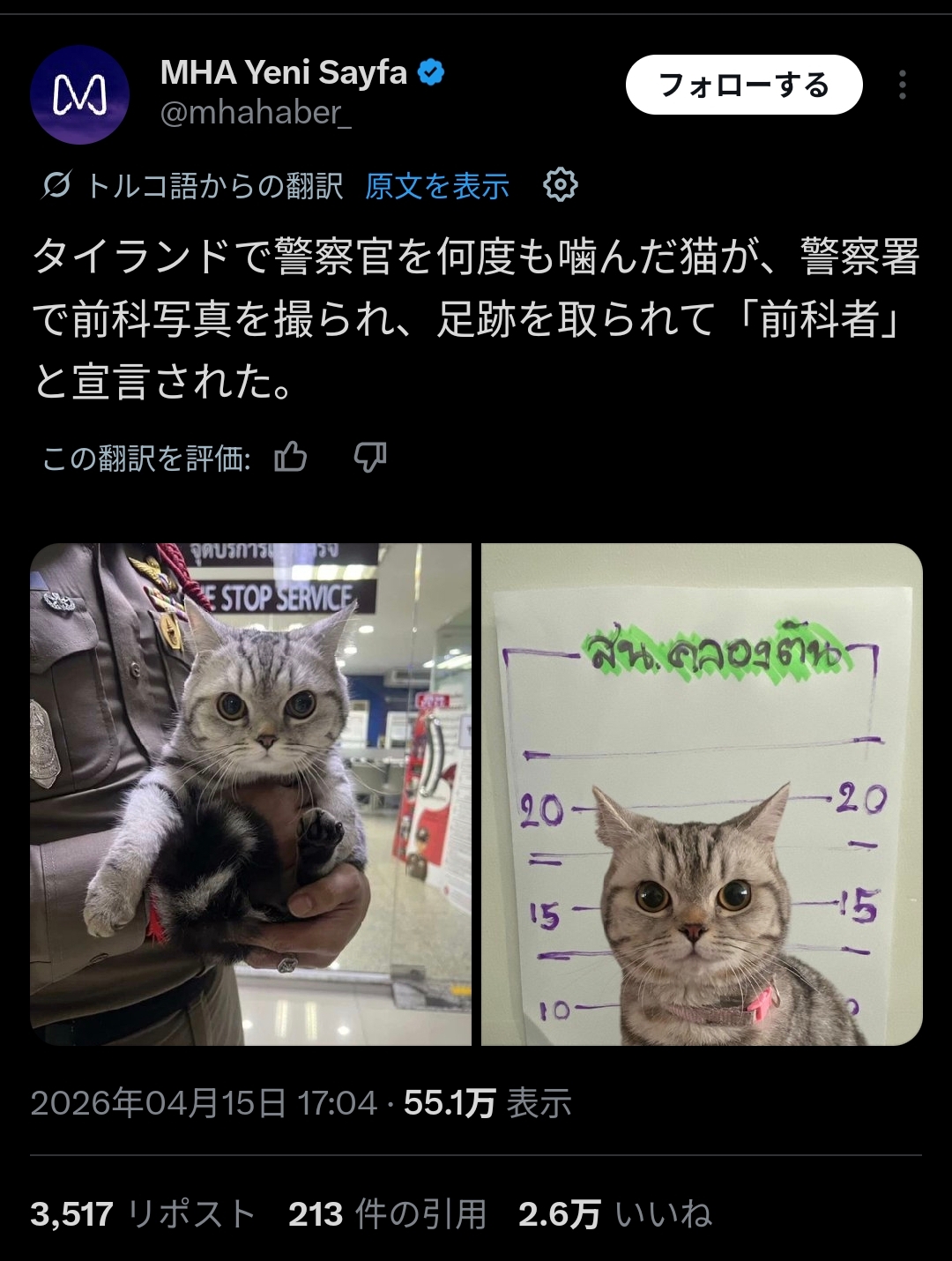Open the cat held by officer photo

coord(251,795)
